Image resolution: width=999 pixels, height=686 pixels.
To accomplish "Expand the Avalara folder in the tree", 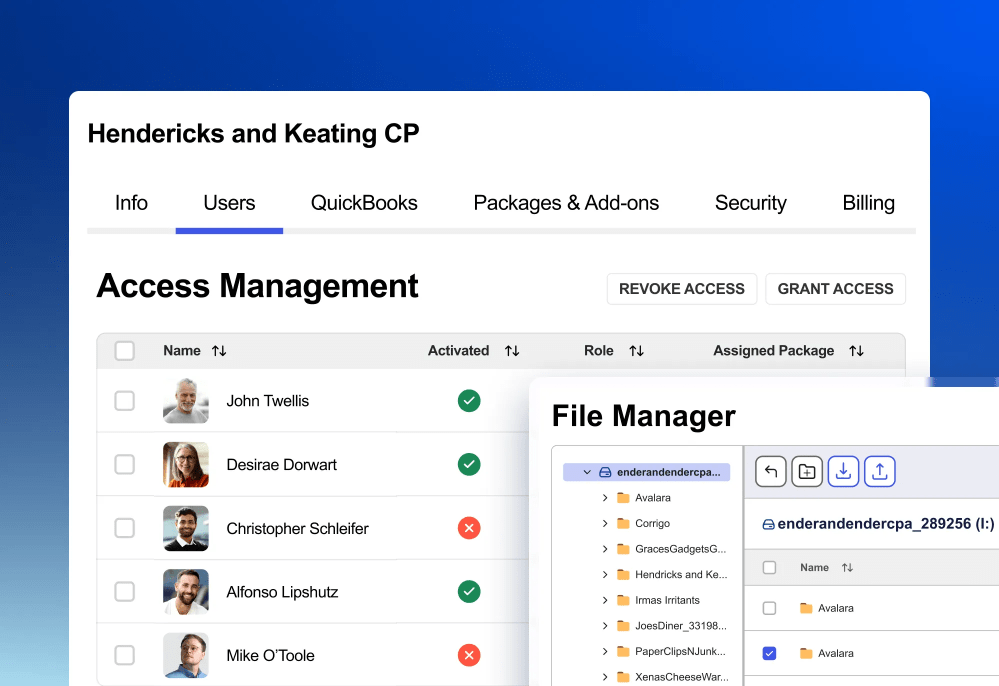I will click(x=605, y=497).
